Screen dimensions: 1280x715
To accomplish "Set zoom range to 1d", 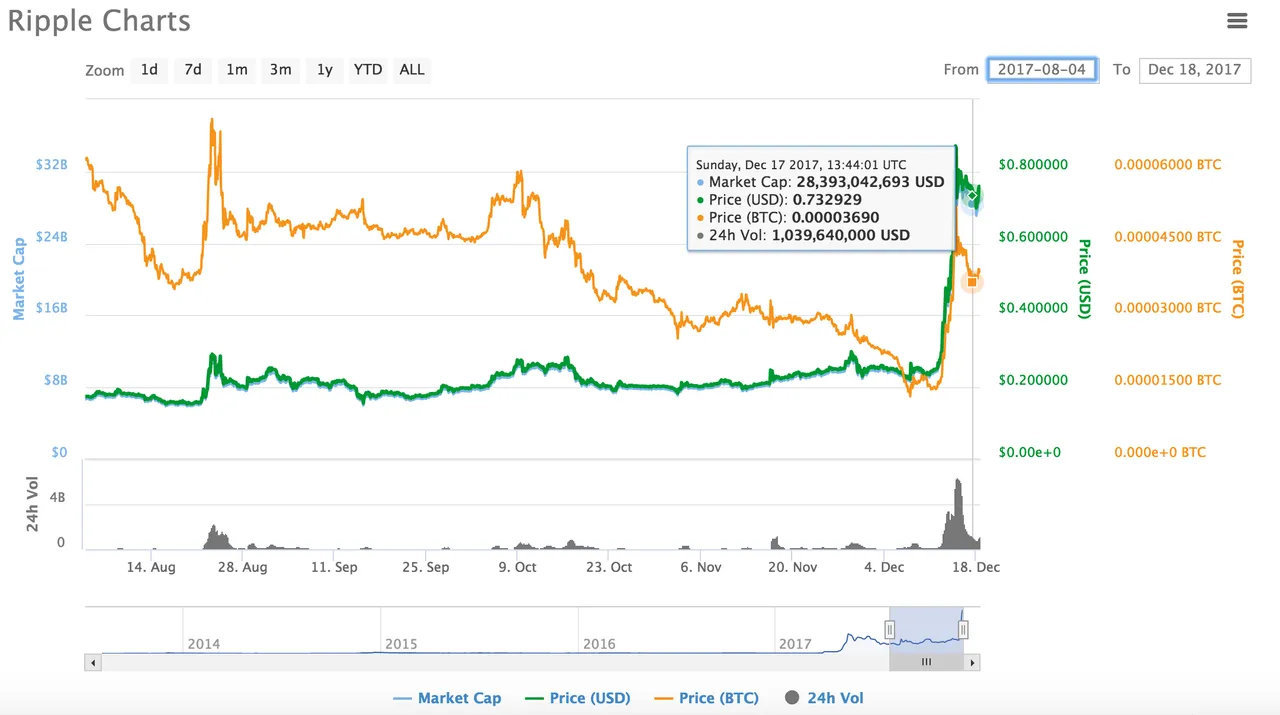I will coord(149,70).
